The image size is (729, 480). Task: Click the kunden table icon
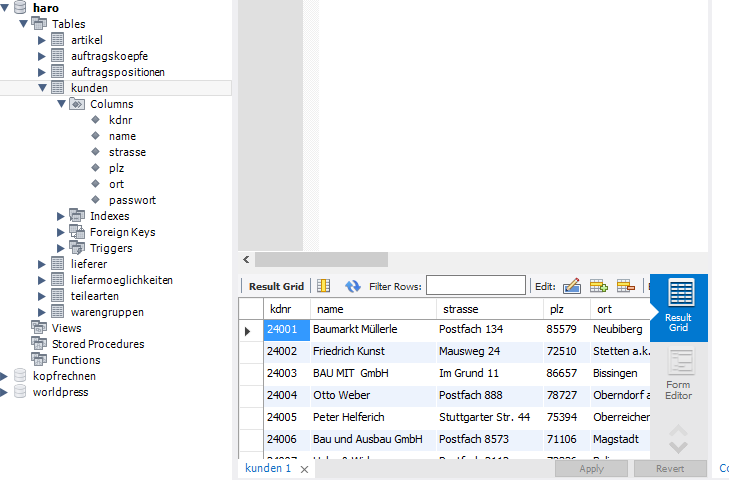[58, 87]
